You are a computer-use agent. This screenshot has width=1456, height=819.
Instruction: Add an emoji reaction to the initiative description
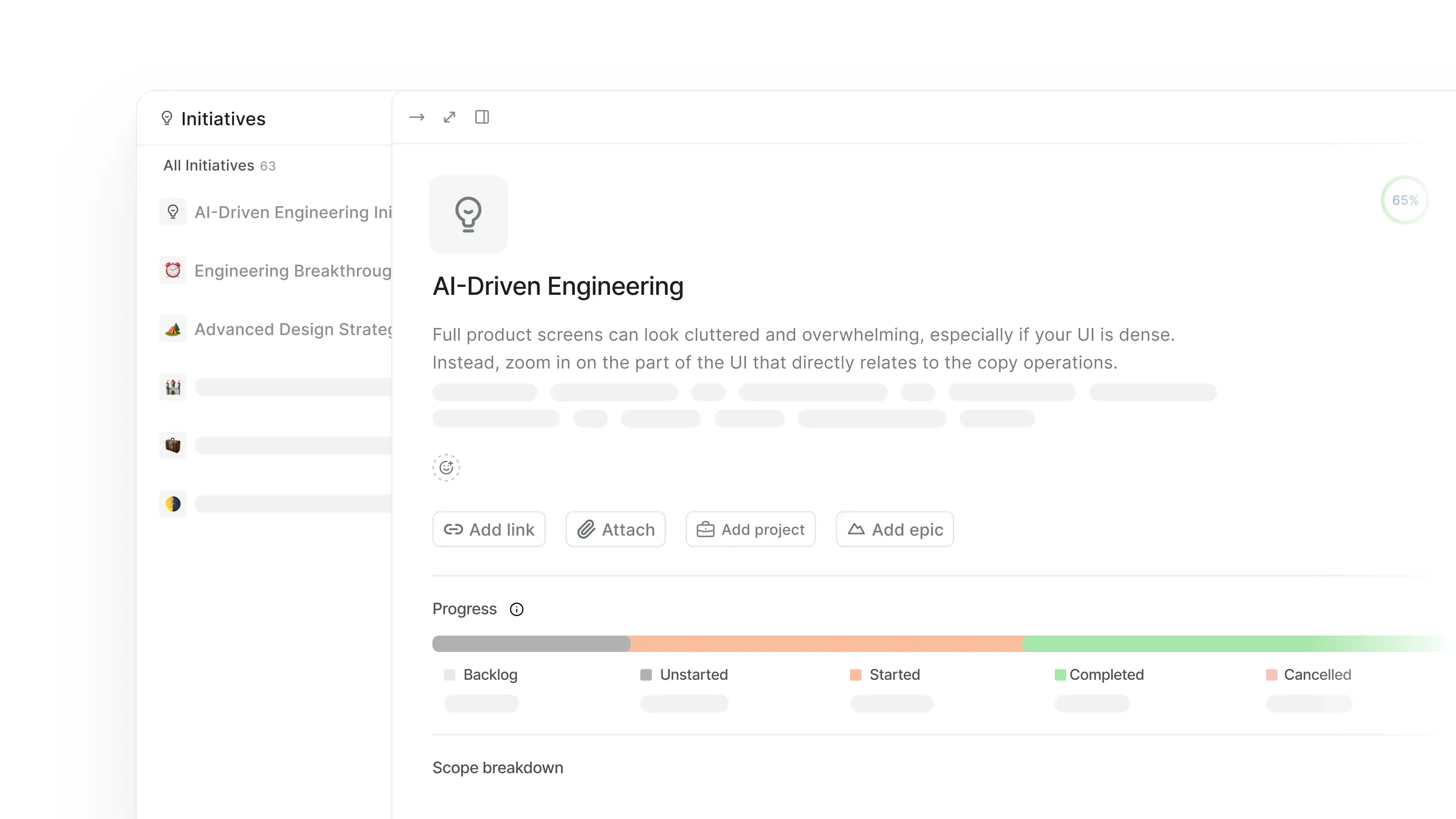point(446,467)
